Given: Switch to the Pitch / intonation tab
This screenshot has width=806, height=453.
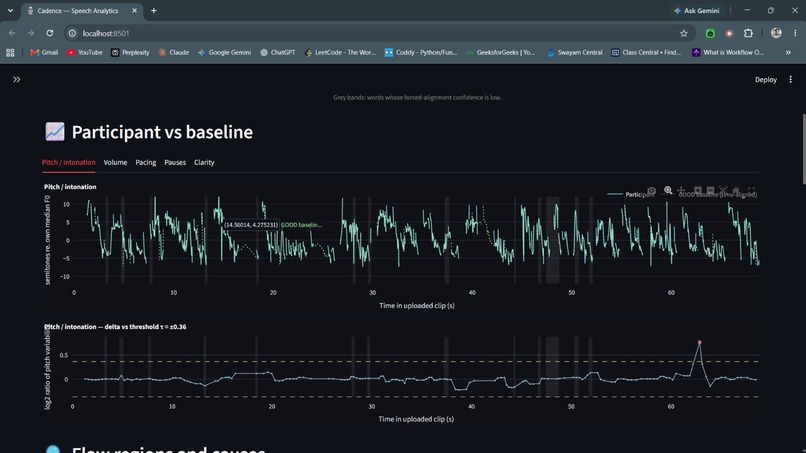Looking at the screenshot, I should [68, 162].
